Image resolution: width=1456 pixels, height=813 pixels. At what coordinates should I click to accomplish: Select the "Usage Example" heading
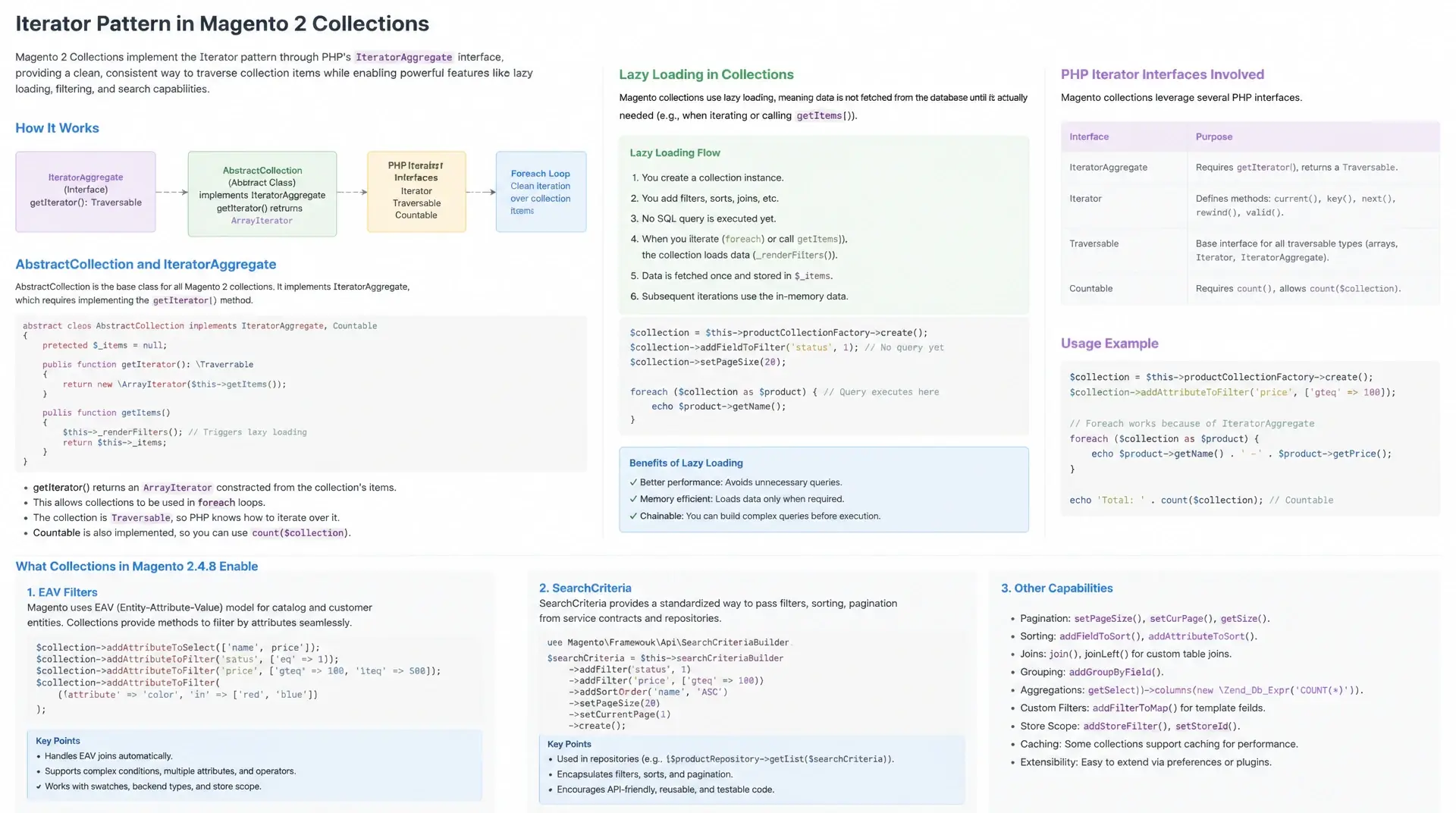1109,344
